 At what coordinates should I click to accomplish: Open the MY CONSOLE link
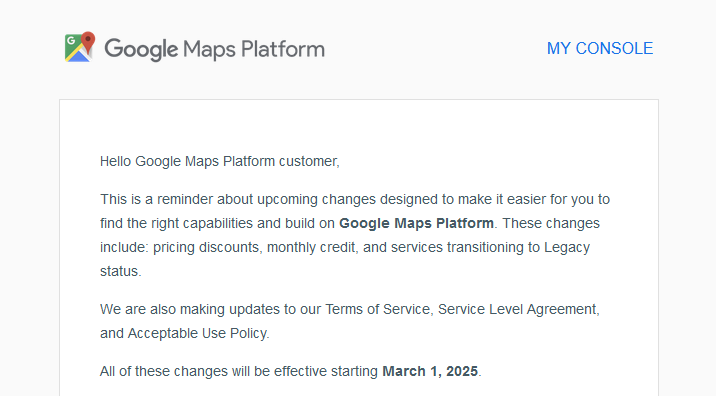click(x=600, y=48)
